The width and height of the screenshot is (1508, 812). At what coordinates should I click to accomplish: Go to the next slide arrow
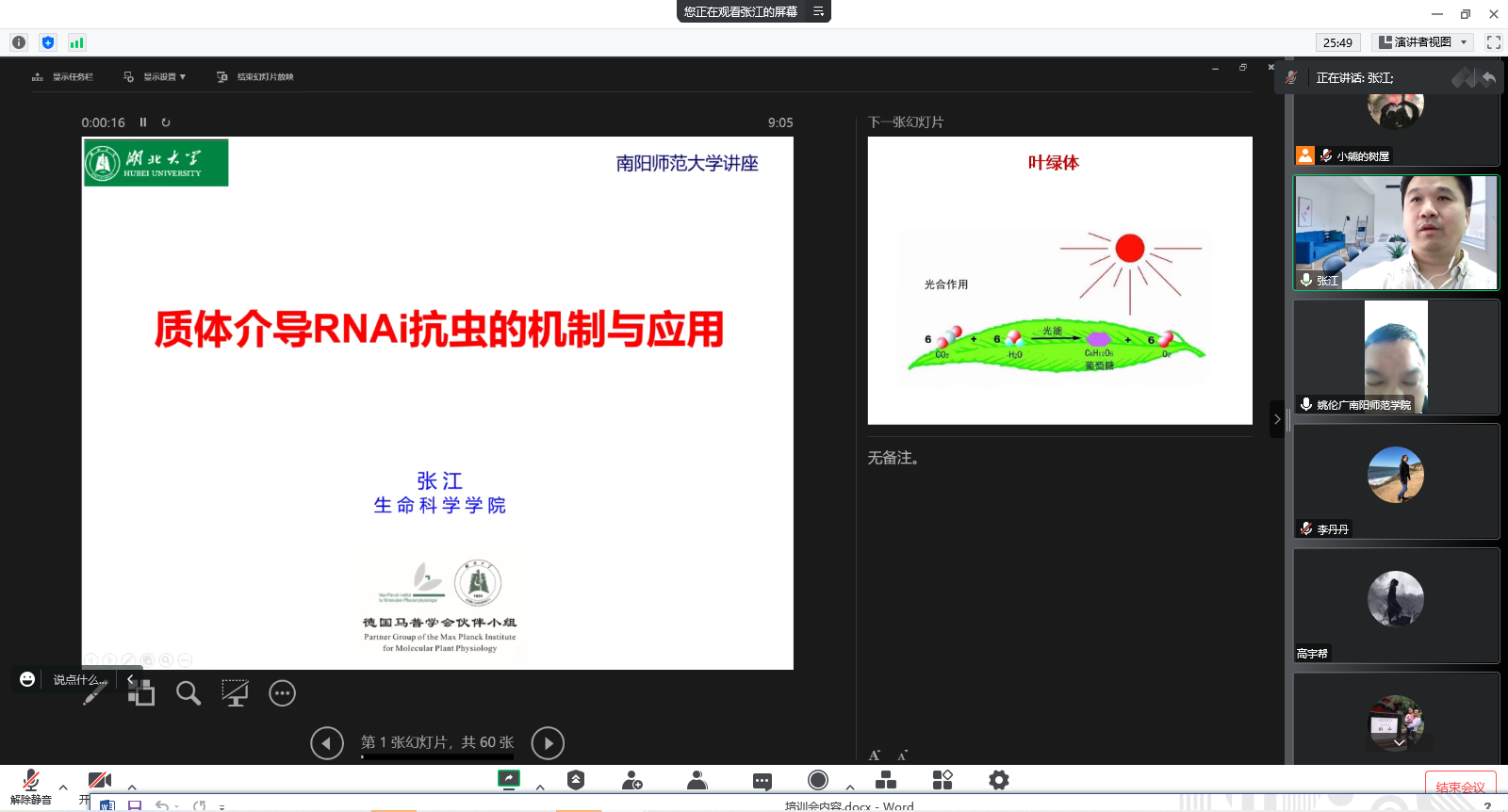coord(548,743)
